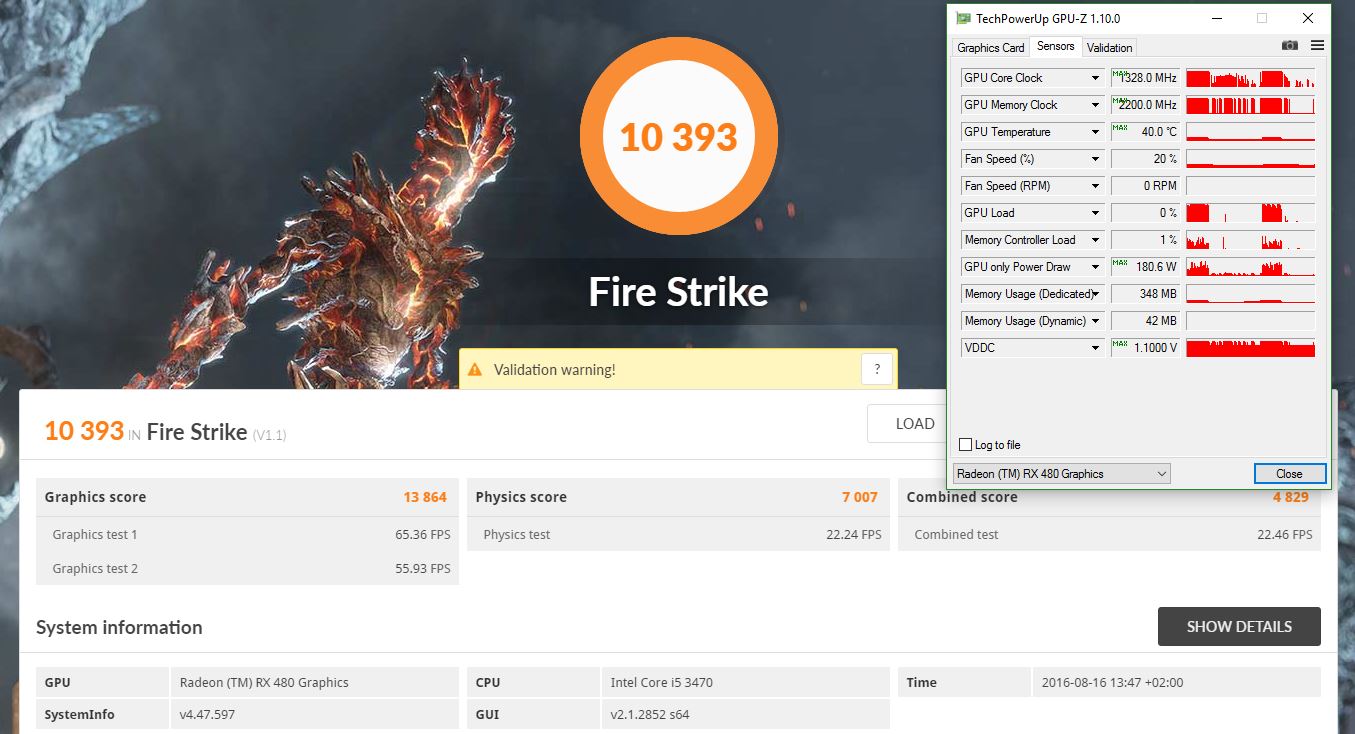Click the Graphics score value 13 864

(425, 497)
